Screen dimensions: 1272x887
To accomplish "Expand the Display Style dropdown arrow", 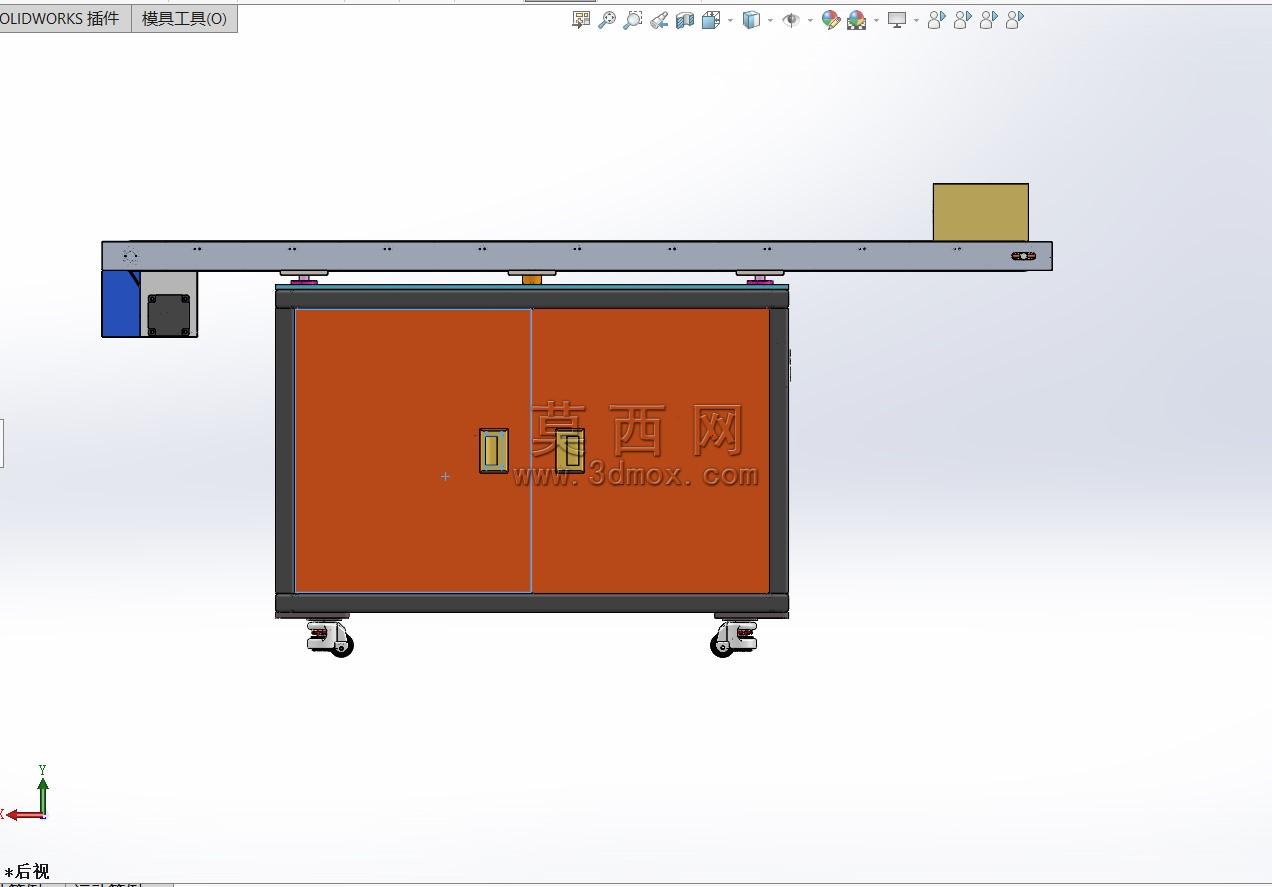I will click(770, 20).
